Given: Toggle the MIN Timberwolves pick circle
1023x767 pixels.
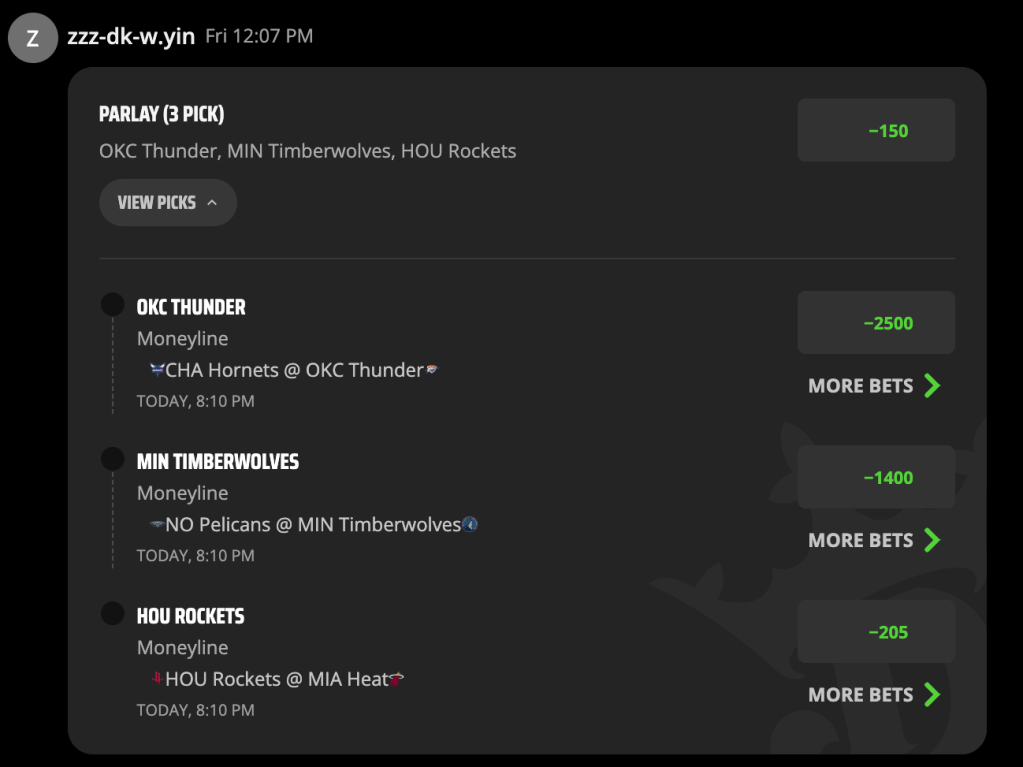Looking at the screenshot, I should pos(113,459).
